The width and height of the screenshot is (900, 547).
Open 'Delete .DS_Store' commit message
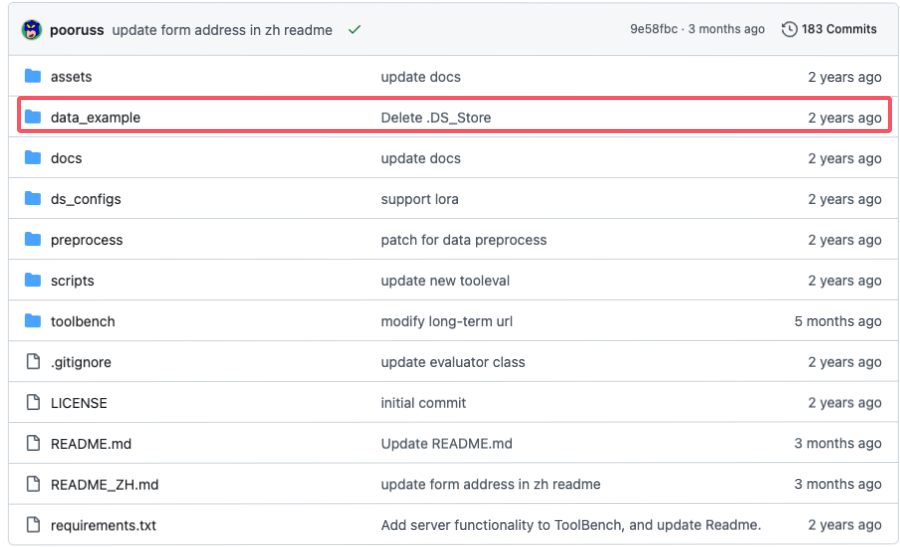(x=436, y=118)
